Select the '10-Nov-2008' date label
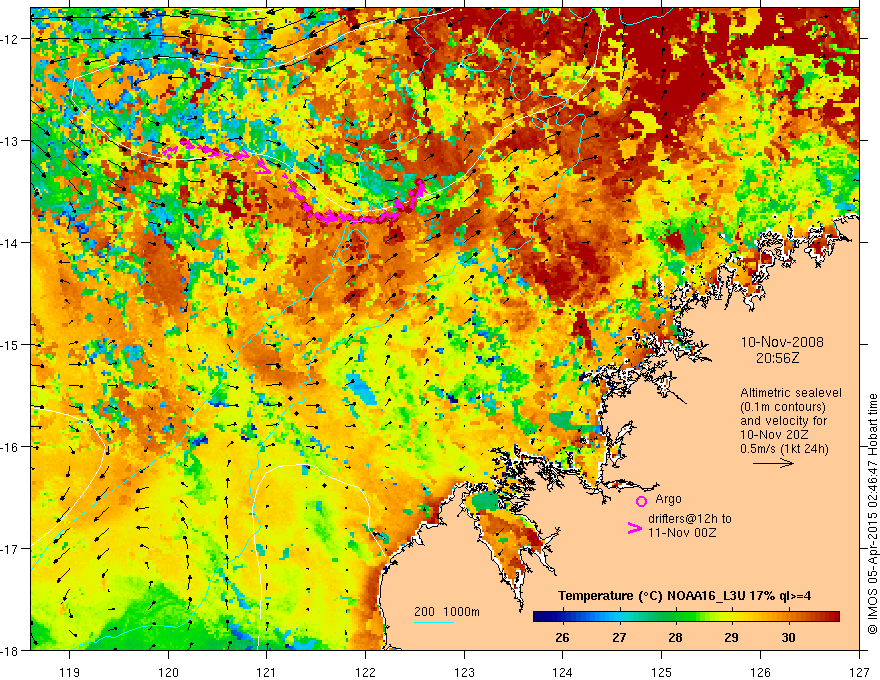This screenshot has width=880, height=680. (782, 342)
